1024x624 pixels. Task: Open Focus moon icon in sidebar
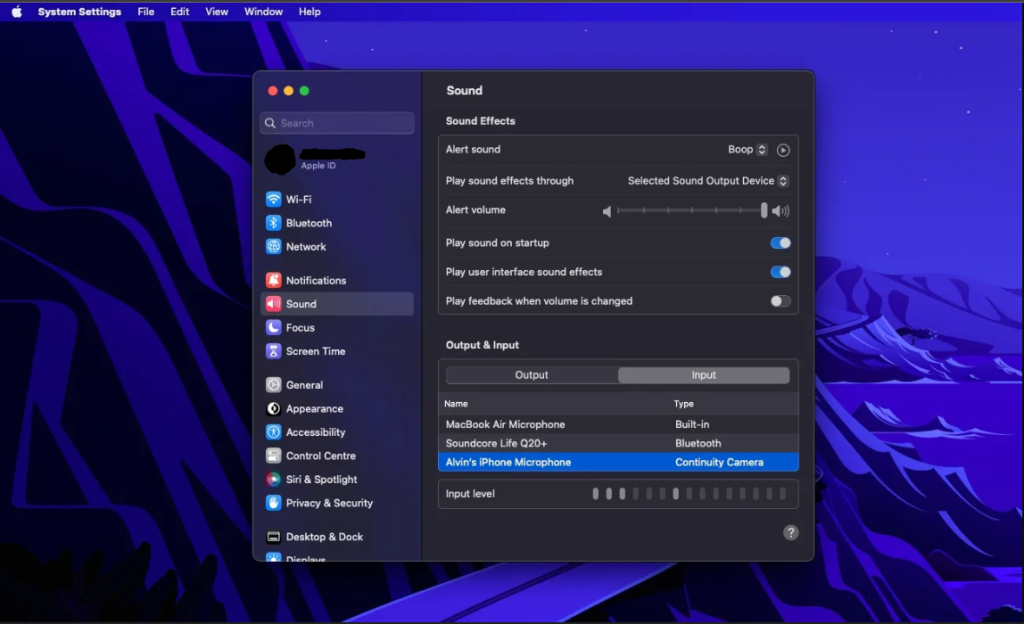click(x=273, y=328)
